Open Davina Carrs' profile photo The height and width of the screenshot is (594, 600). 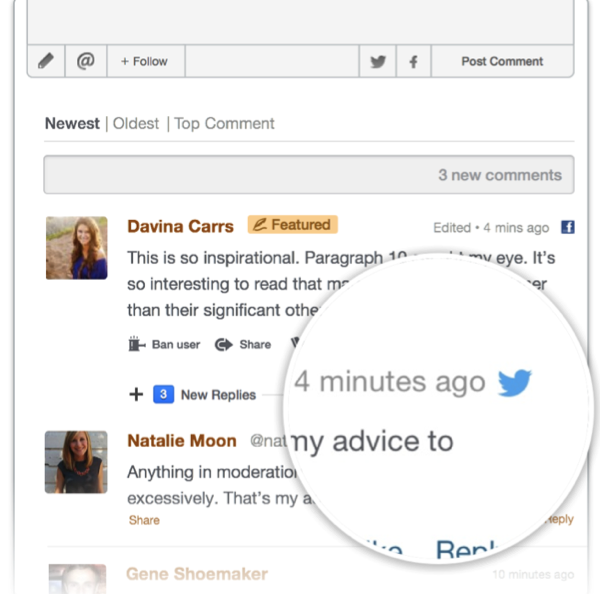pyautogui.click(x=77, y=248)
